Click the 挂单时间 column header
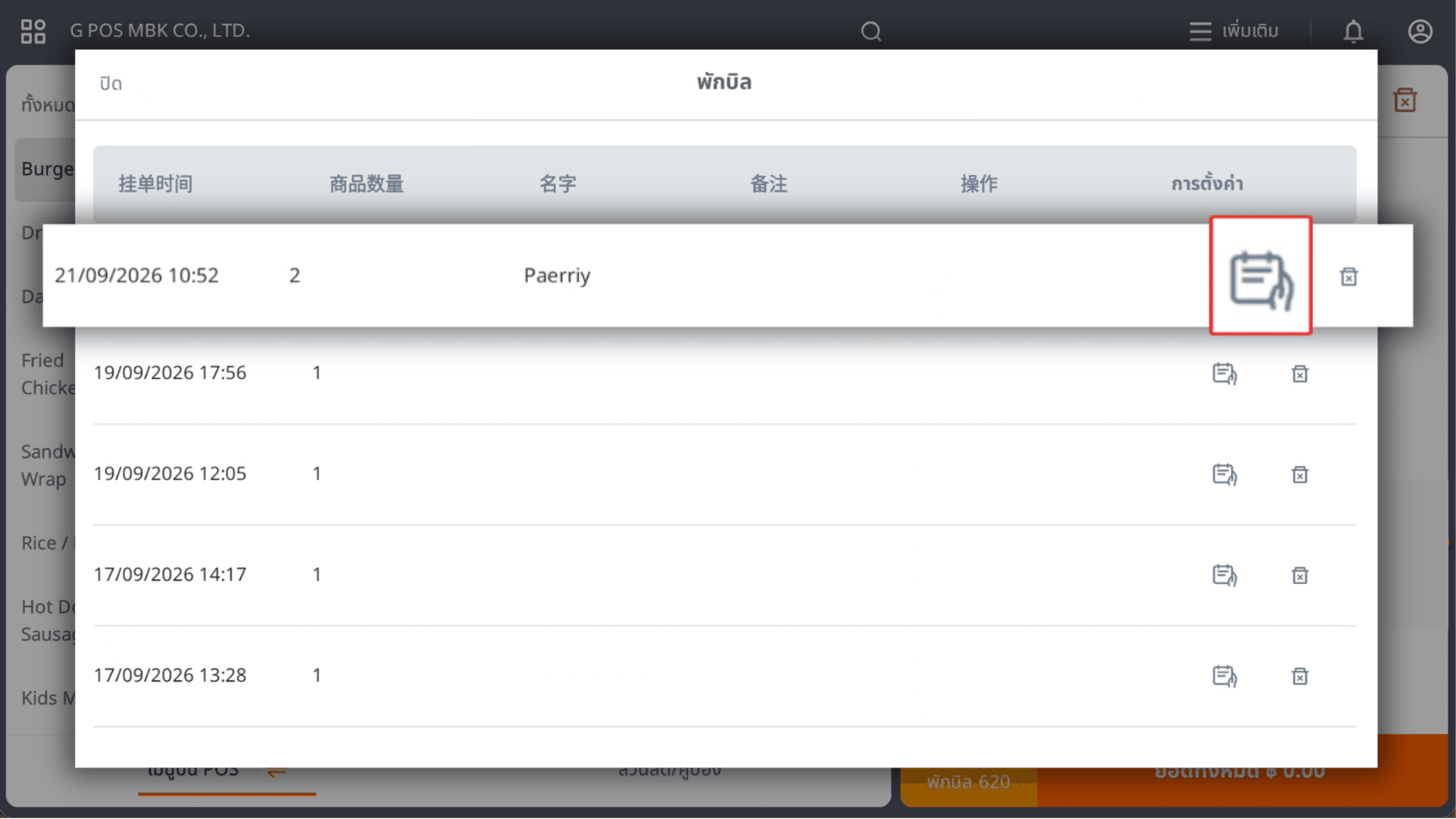Image resolution: width=1456 pixels, height=819 pixels. tap(155, 184)
